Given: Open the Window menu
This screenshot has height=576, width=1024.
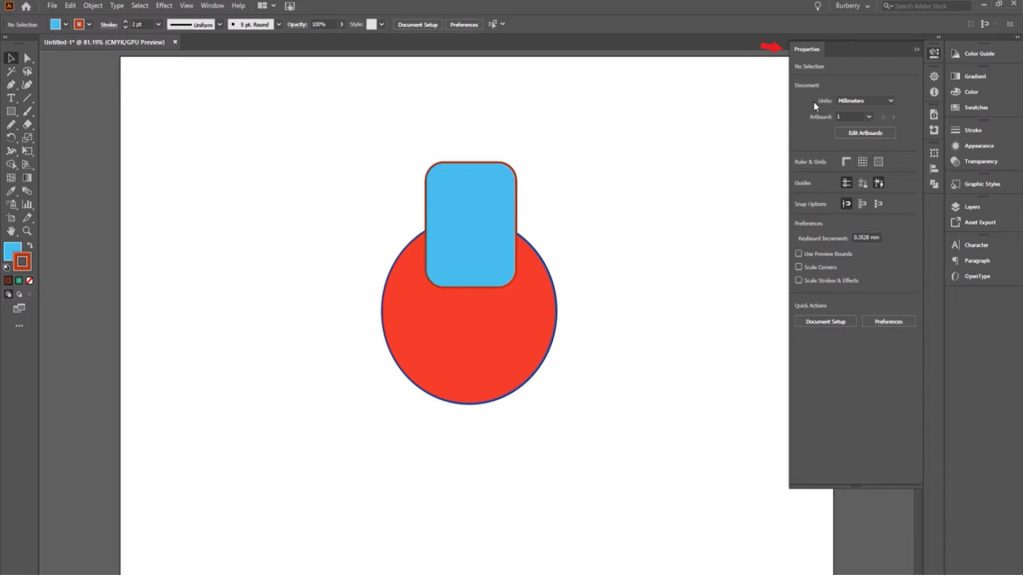Looking at the screenshot, I should click(x=212, y=6).
